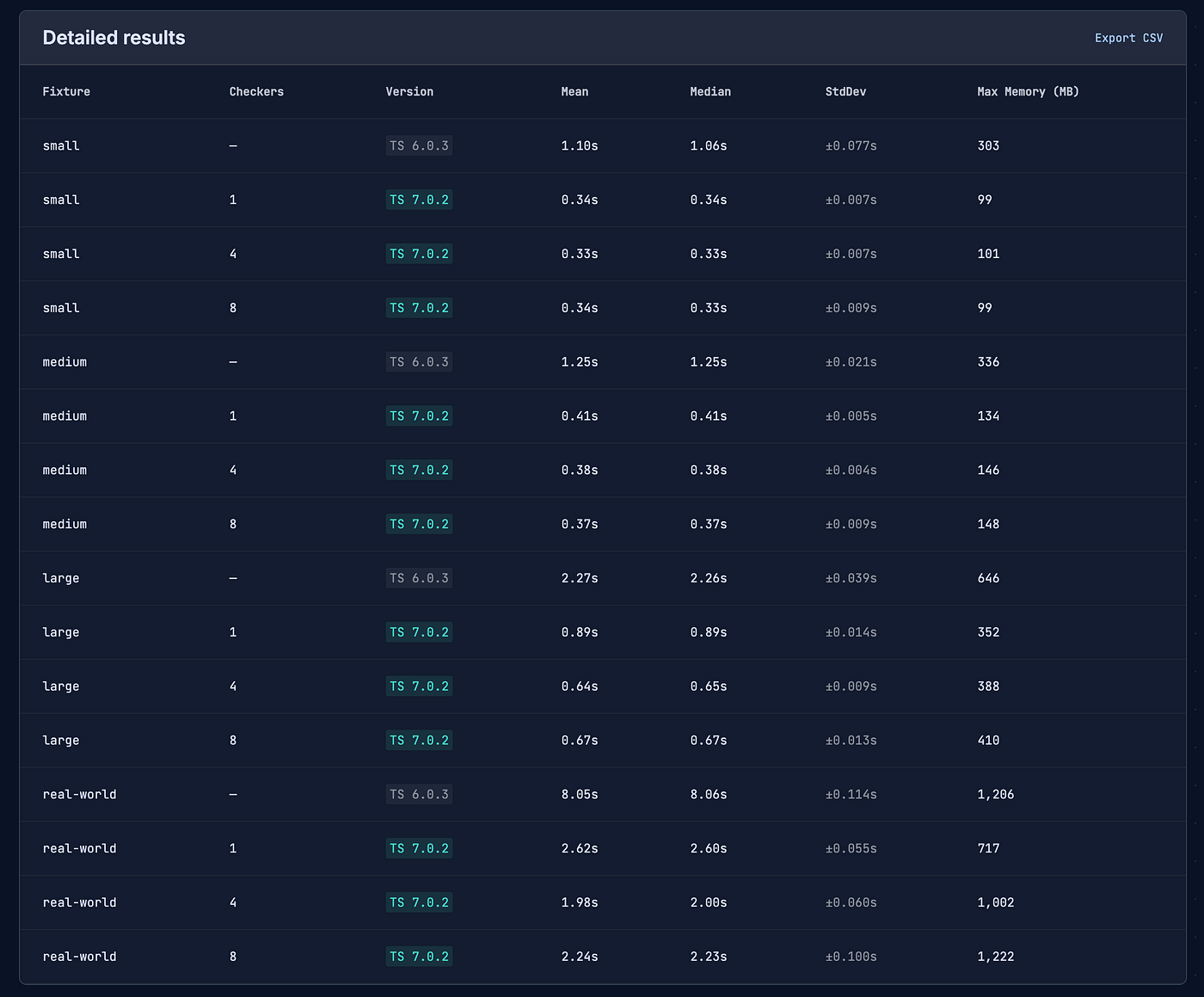
Task: Select the 2.62s mean value
Action: [x=580, y=849]
